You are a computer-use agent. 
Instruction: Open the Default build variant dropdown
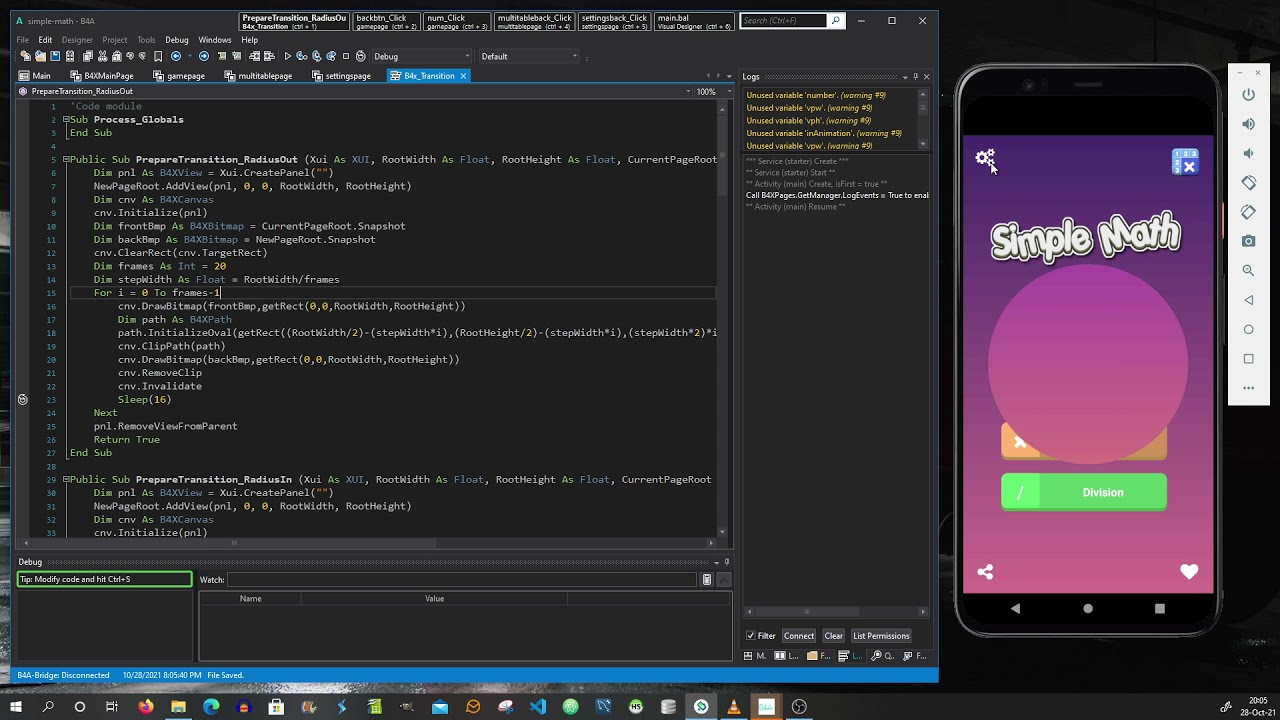coord(529,56)
